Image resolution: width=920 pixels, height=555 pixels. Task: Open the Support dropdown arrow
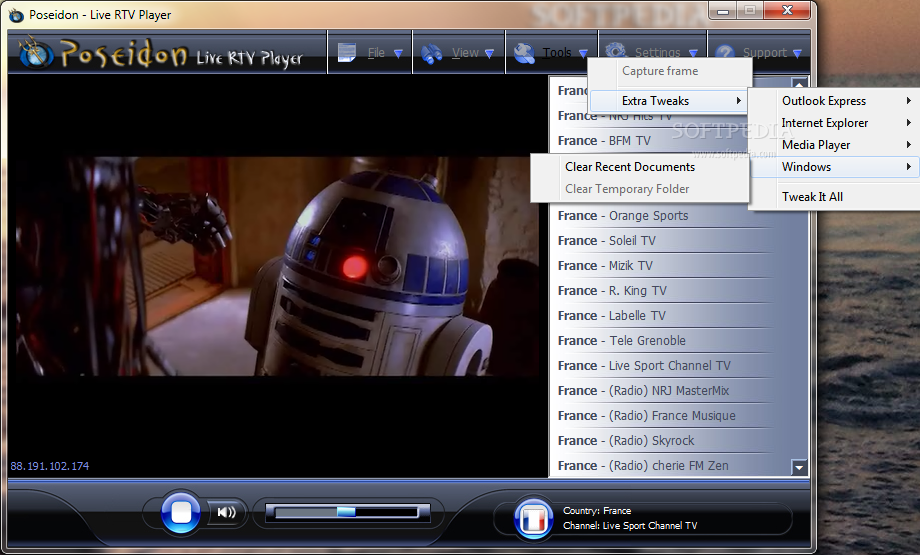coord(797,53)
